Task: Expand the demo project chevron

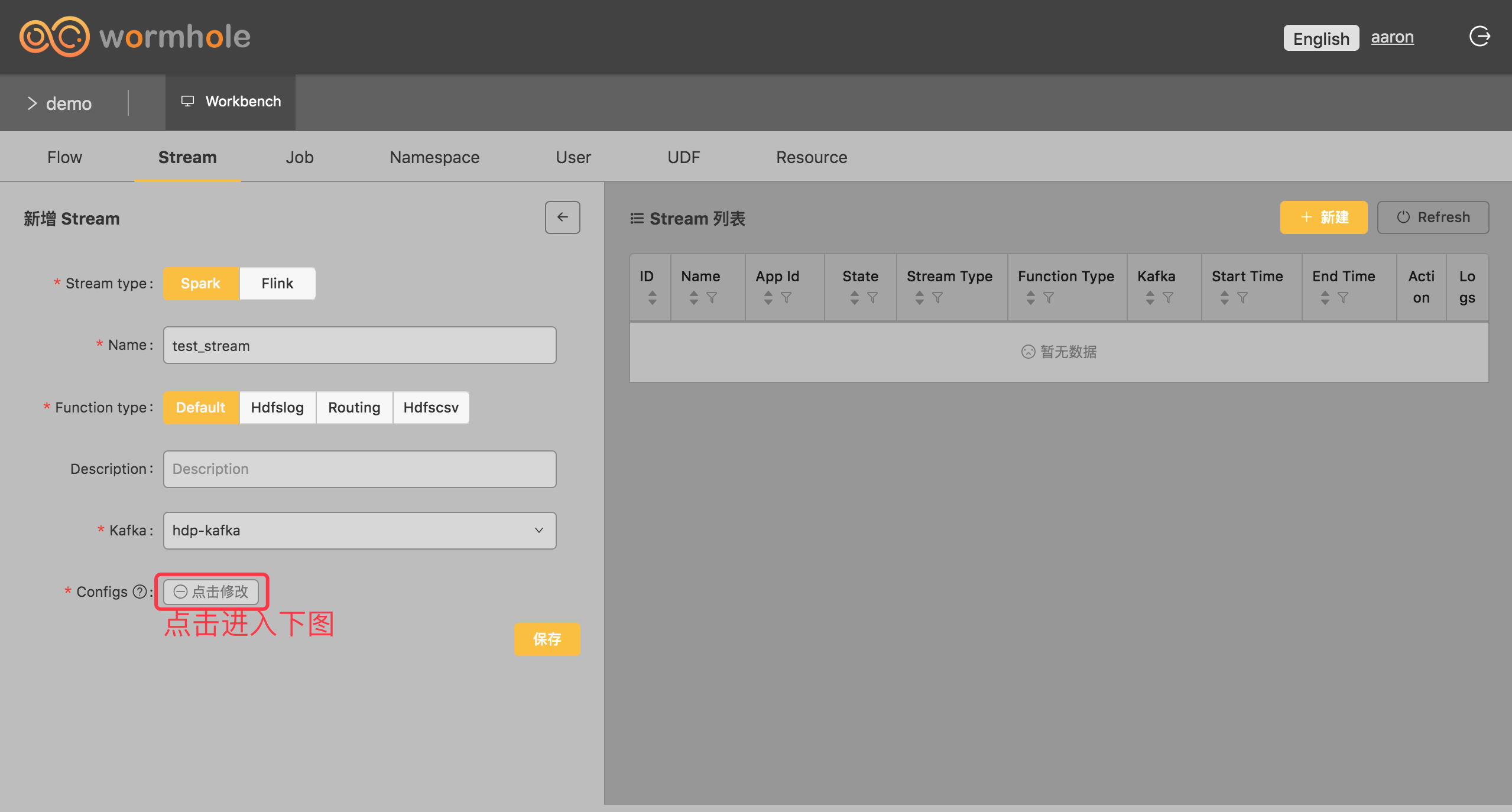Action: click(33, 103)
